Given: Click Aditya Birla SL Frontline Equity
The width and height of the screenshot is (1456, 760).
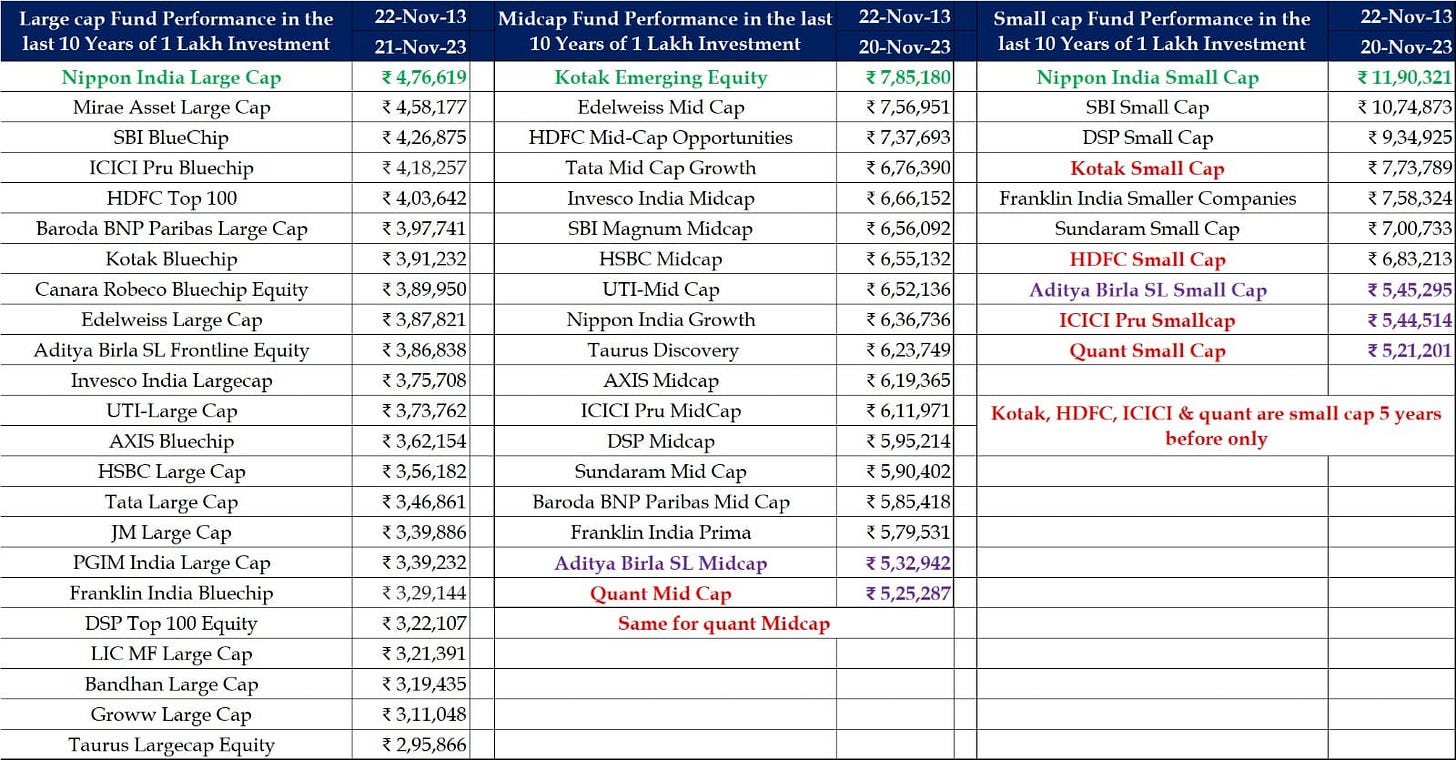Looking at the screenshot, I should point(172,350).
